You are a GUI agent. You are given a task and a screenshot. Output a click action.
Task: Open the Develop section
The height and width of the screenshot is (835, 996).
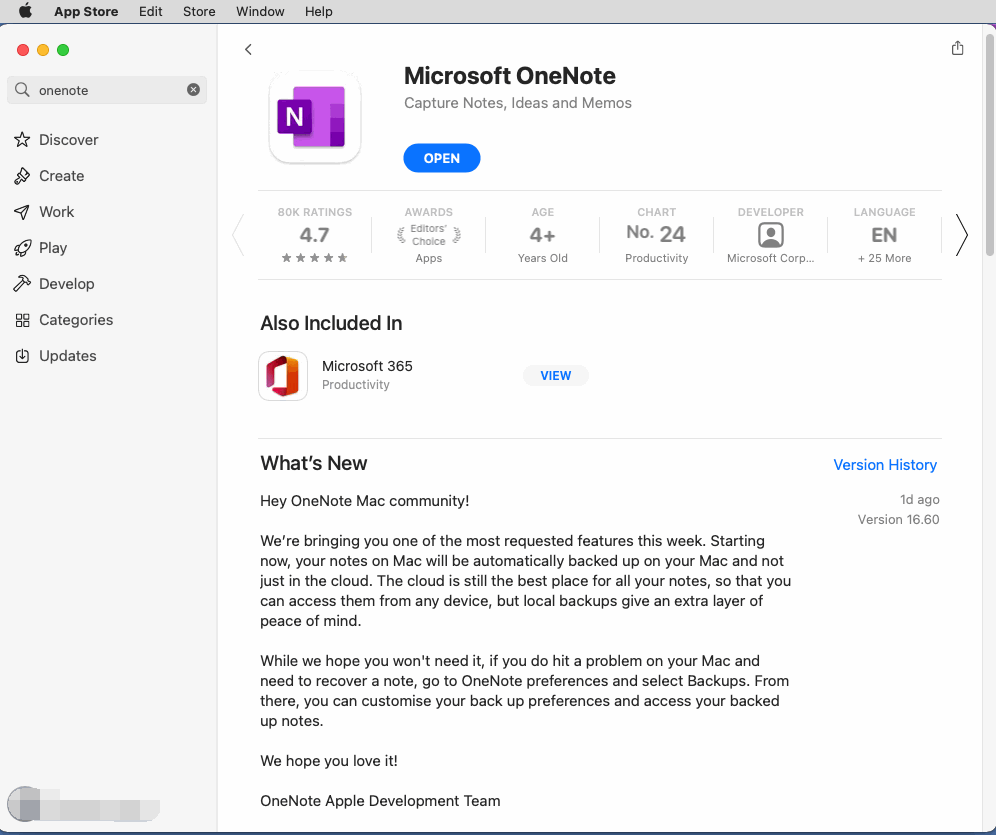click(54, 284)
